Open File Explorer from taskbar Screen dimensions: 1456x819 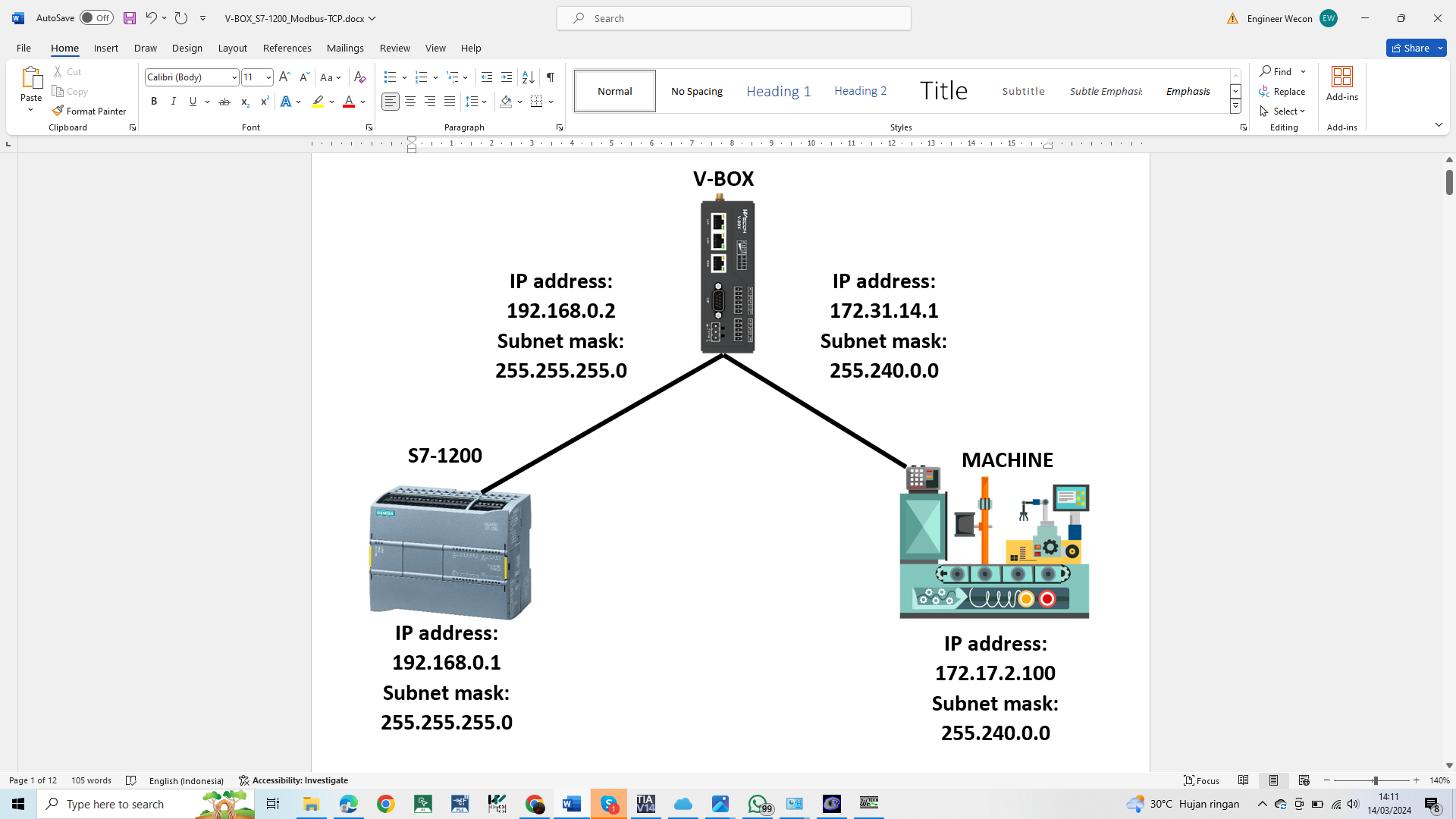(x=311, y=804)
